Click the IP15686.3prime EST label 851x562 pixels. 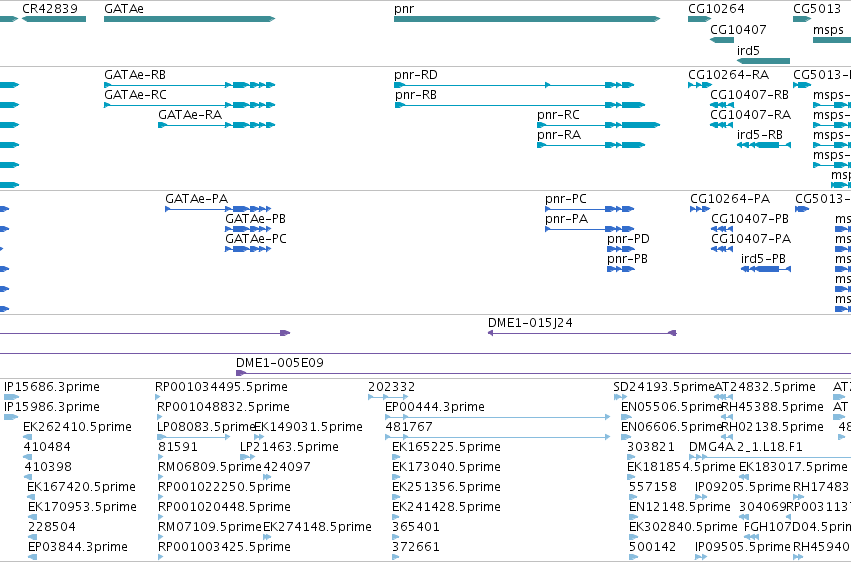pos(52,387)
